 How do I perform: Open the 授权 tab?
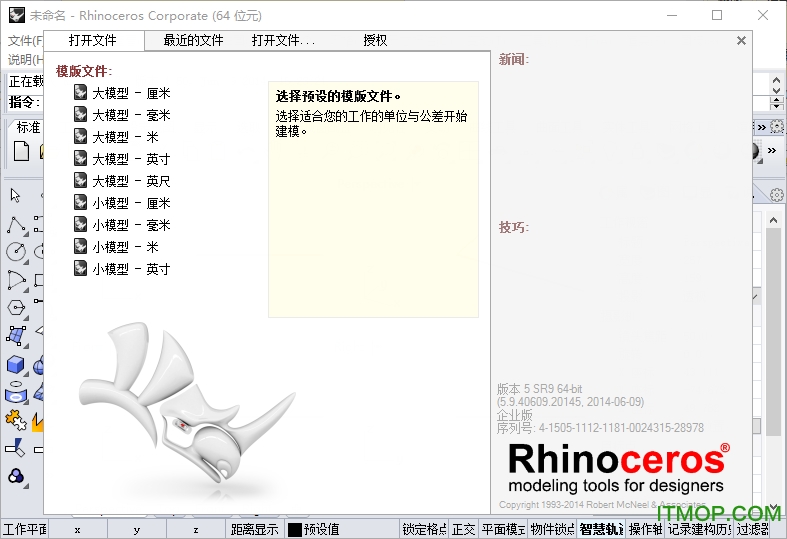[x=375, y=41]
